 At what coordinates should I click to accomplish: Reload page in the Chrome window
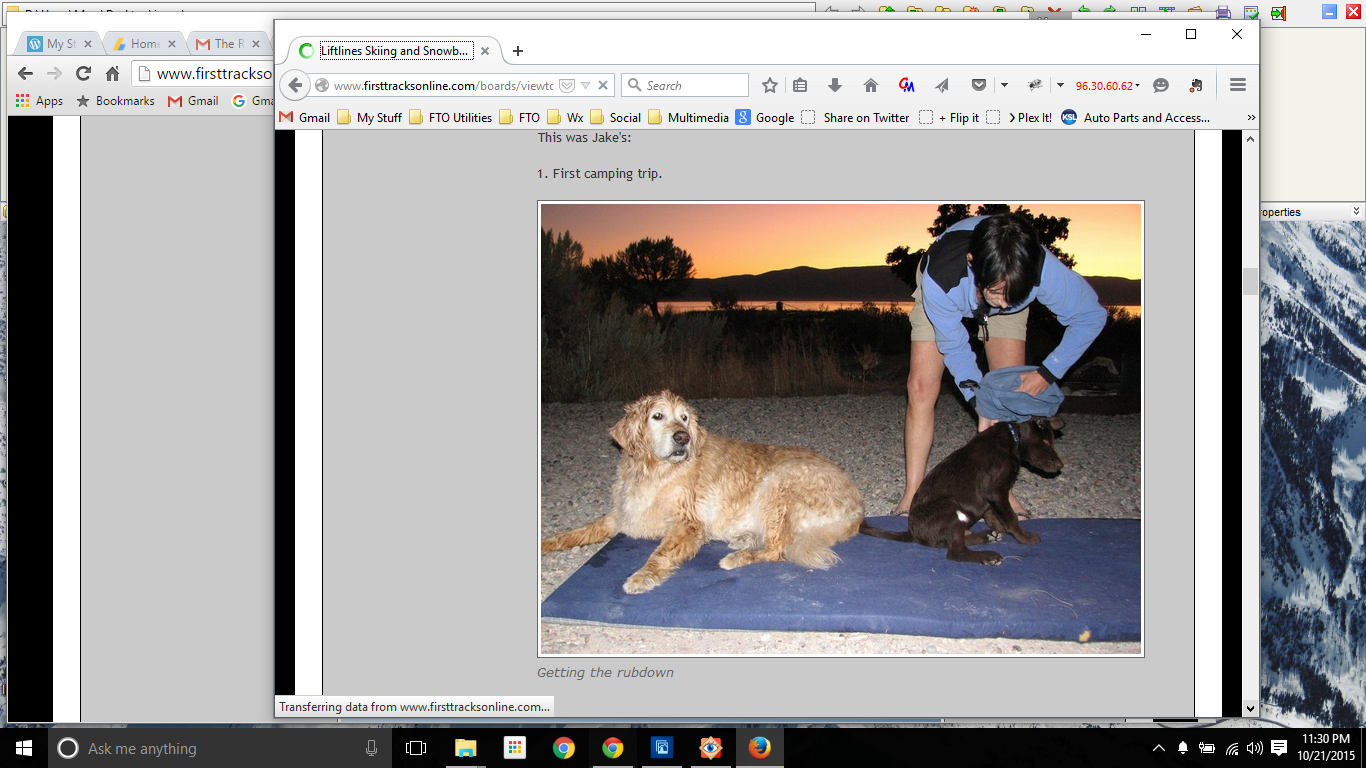tap(84, 74)
